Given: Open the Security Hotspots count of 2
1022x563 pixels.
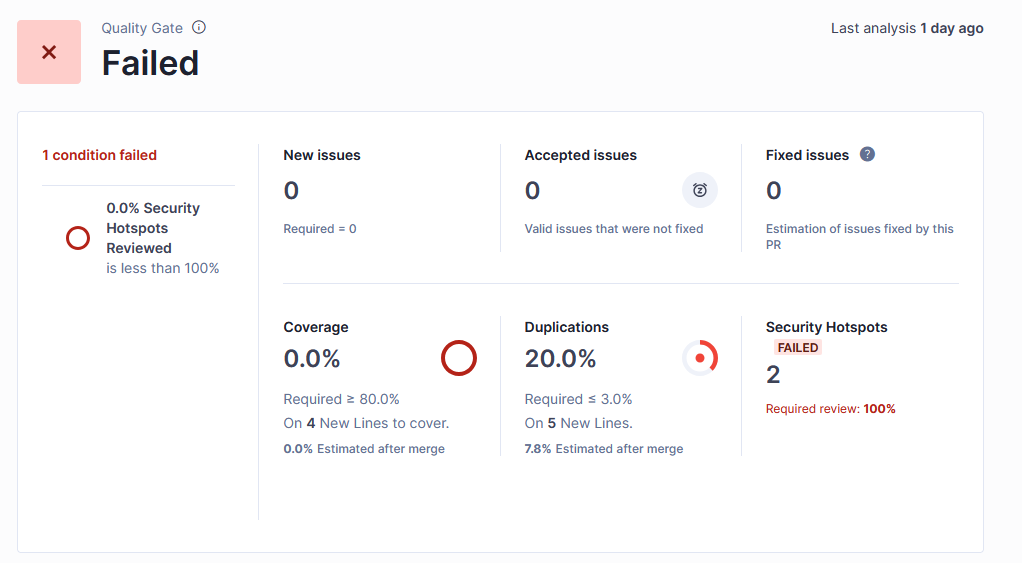Looking at the screenshot, I should (773, 375).
